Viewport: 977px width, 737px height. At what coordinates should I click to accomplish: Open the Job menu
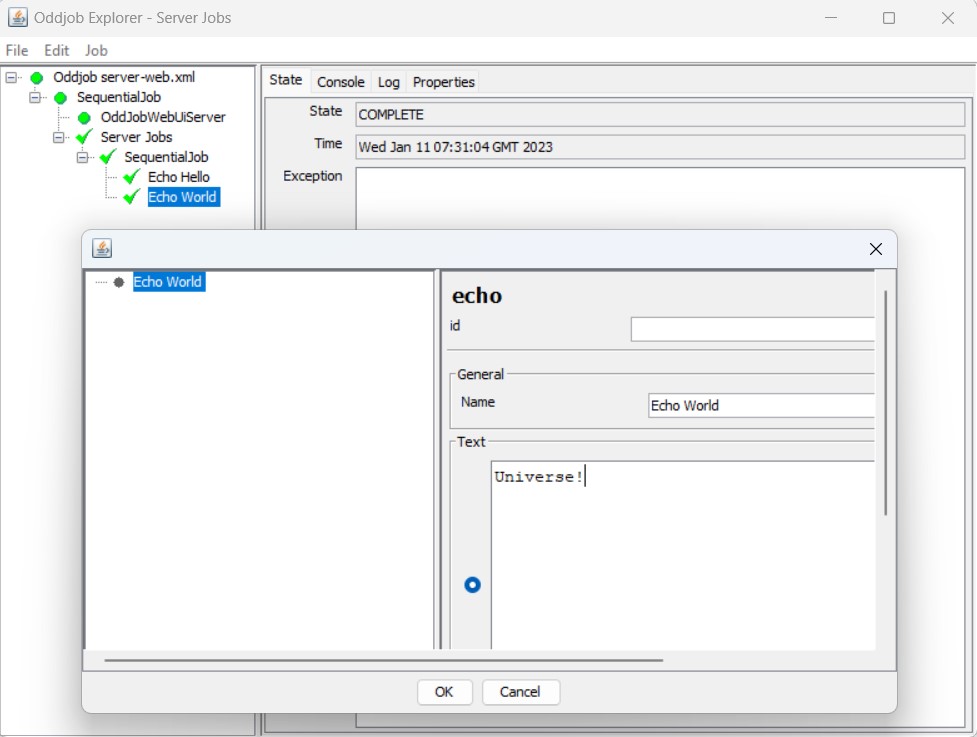tap(96, 50)
